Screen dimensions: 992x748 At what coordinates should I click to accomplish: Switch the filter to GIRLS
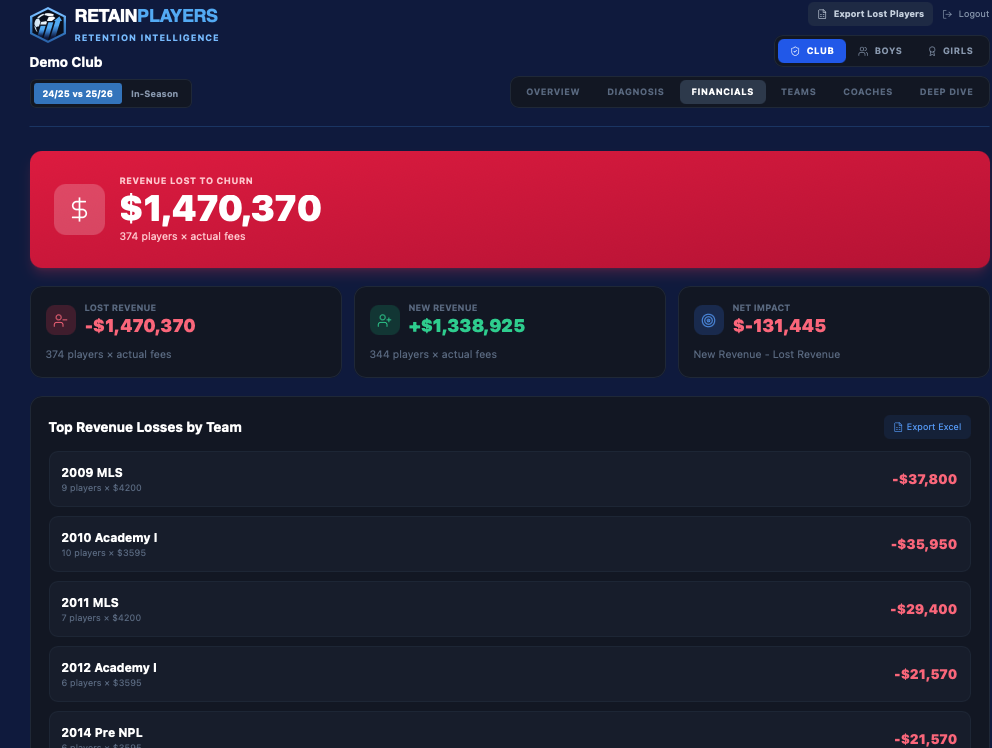(x=949, y=51)
